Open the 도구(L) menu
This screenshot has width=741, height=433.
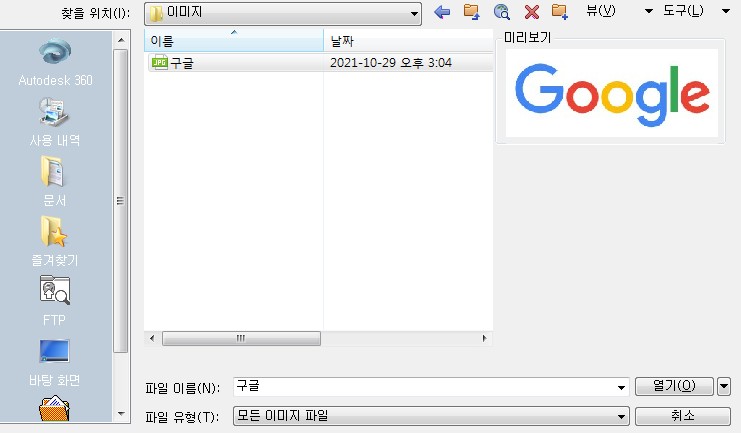tap(683, 10)
